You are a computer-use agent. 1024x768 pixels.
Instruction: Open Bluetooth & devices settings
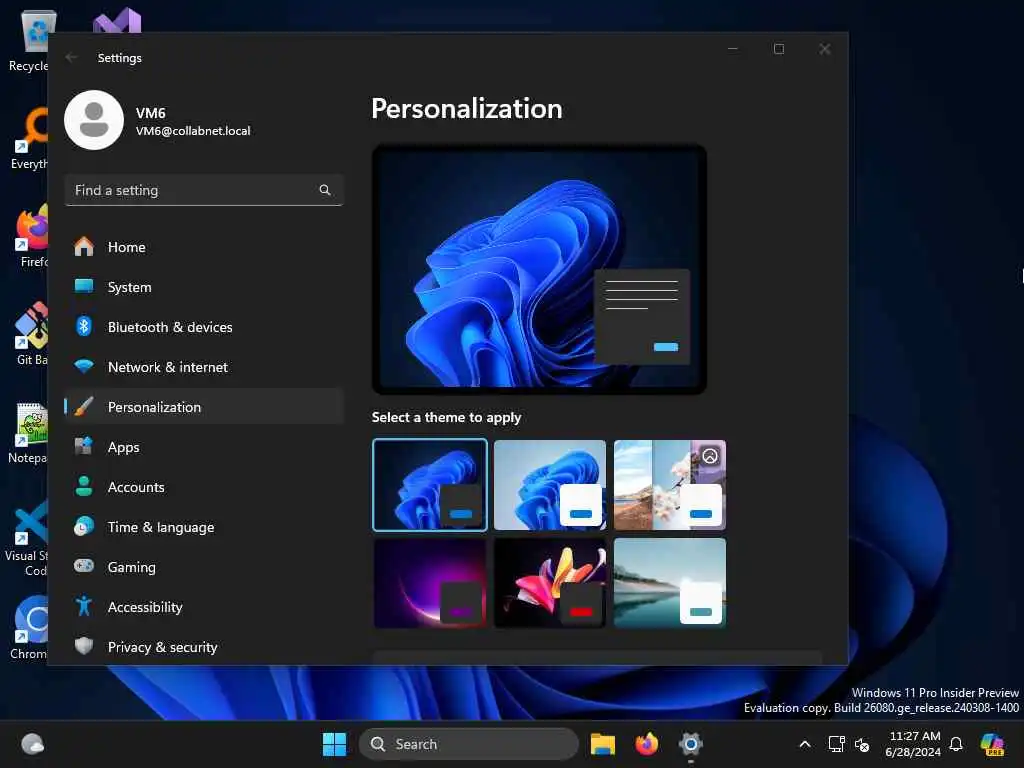(x=204, y=327)
